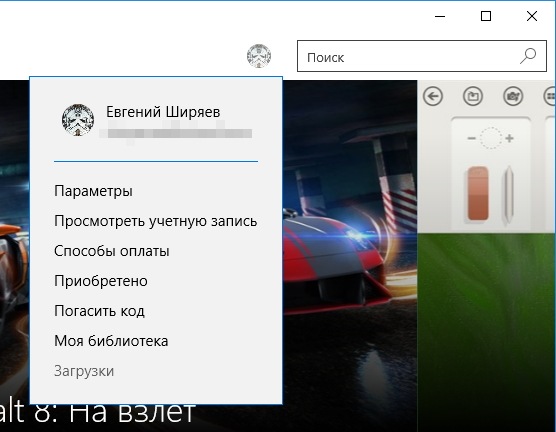This screenshot has width=556, height=432.
Task: Click the magnifier icon in the search box
Action: pos(528,56)
